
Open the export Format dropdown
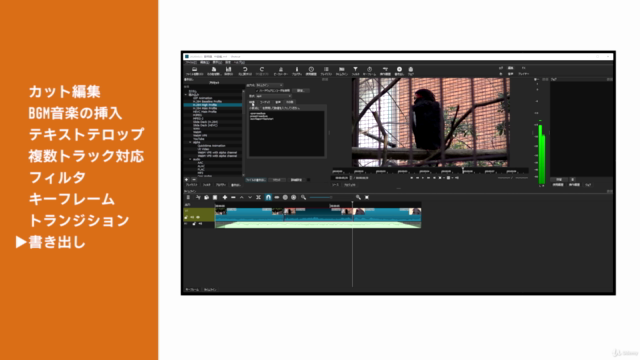click(x=273, y=96)
